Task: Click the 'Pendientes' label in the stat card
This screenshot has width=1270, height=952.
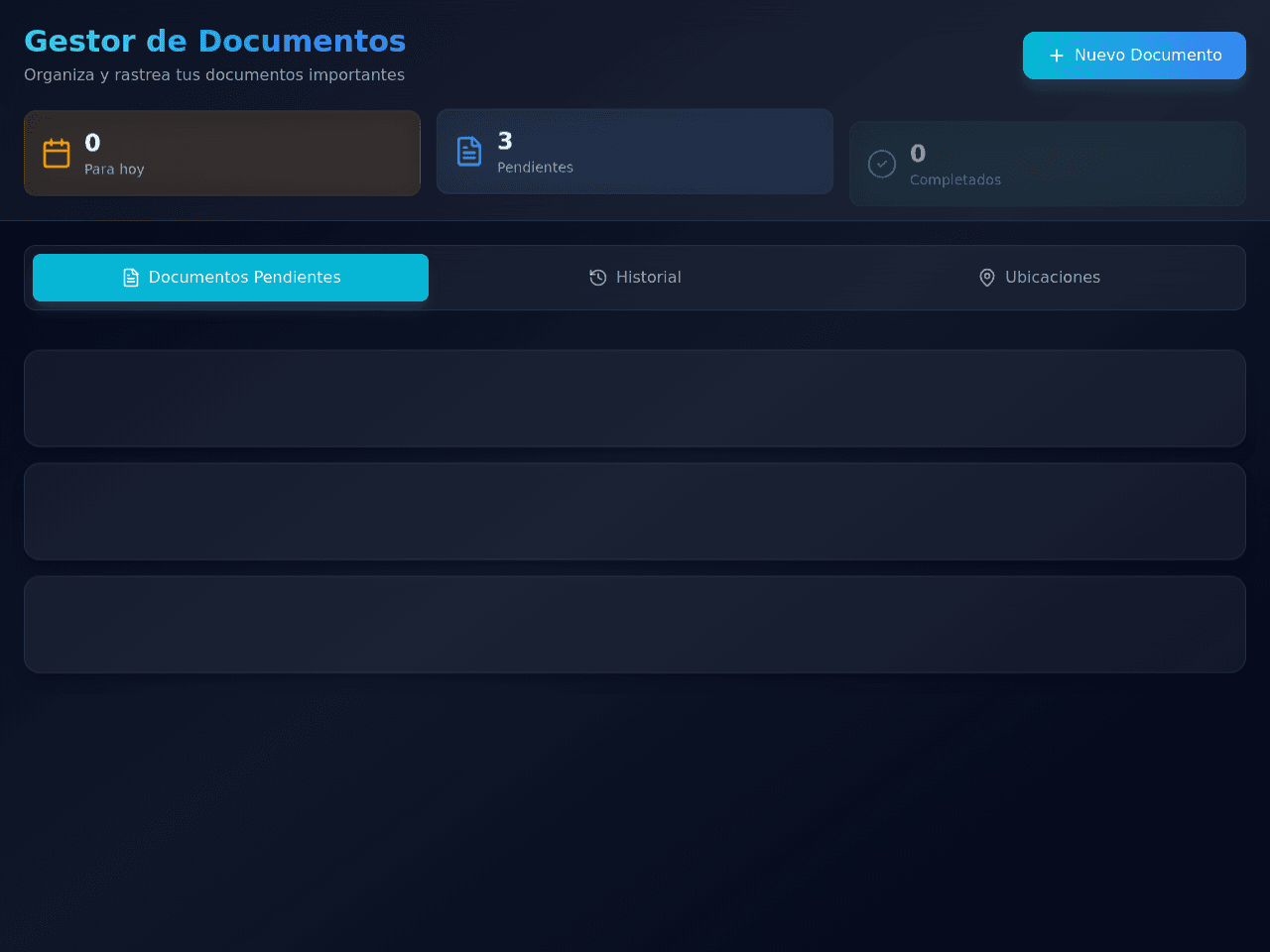Action: (536, 168)
